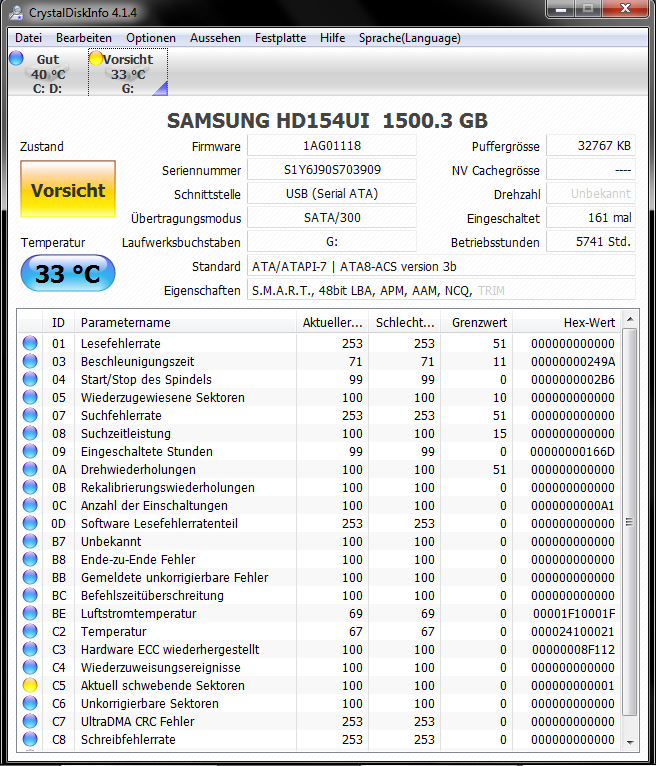Image resolution: width=656 pixels, height=766 pixels.
Task: Click the large yellow Vorsicht health status button
Action: (x=68, y=189)
